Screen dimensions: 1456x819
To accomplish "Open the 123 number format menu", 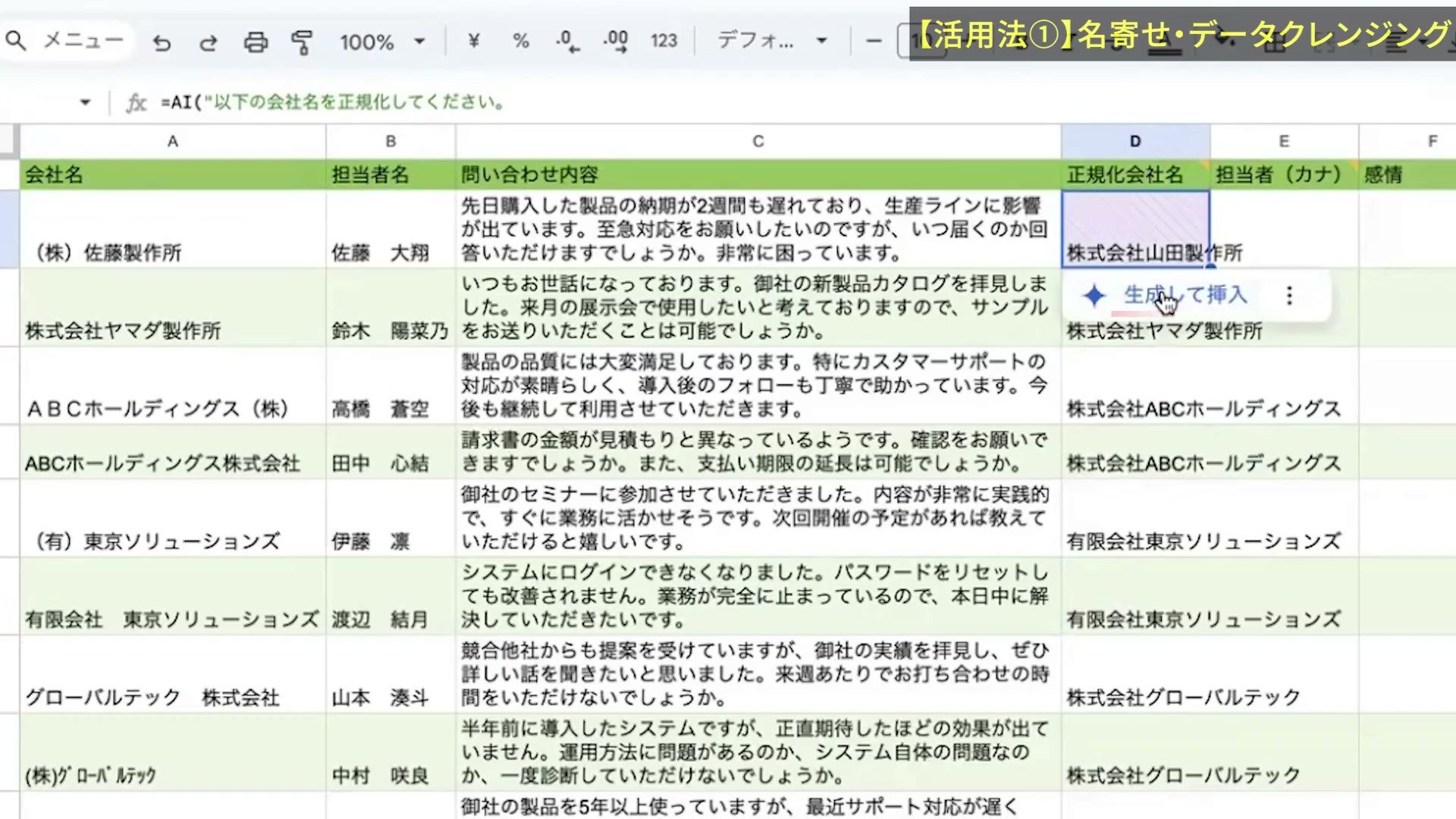I will pyautogui.click(x=664, y=40).
